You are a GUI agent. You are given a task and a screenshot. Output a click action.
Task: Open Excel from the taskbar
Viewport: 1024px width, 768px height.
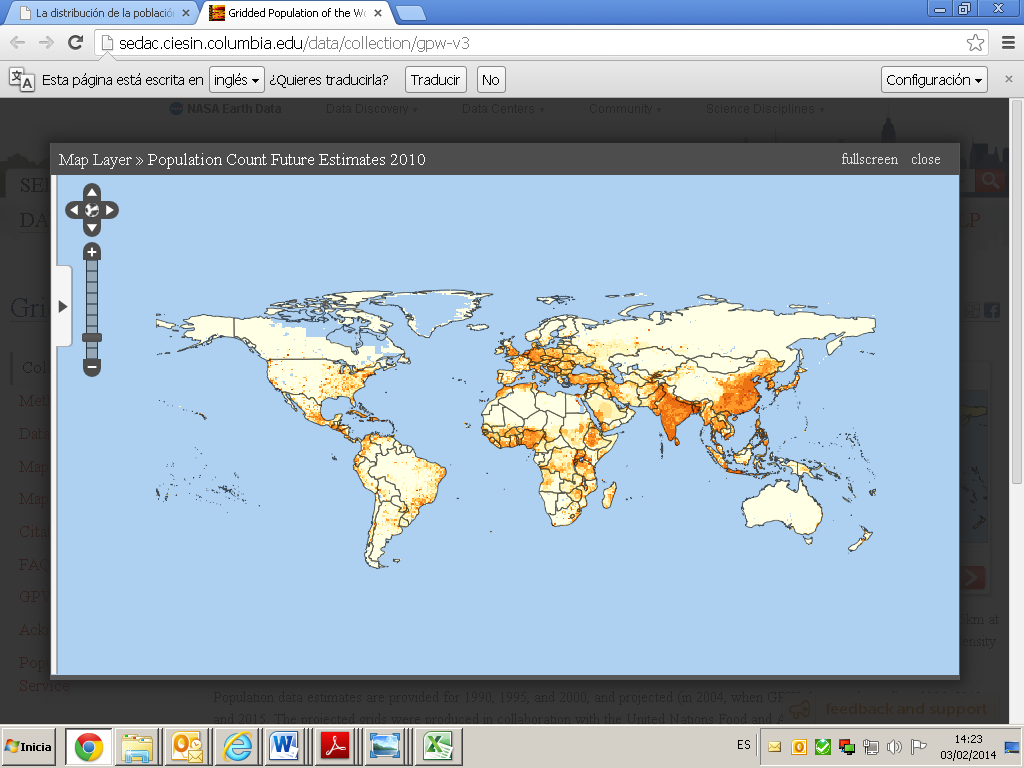(x=437, y=746)
